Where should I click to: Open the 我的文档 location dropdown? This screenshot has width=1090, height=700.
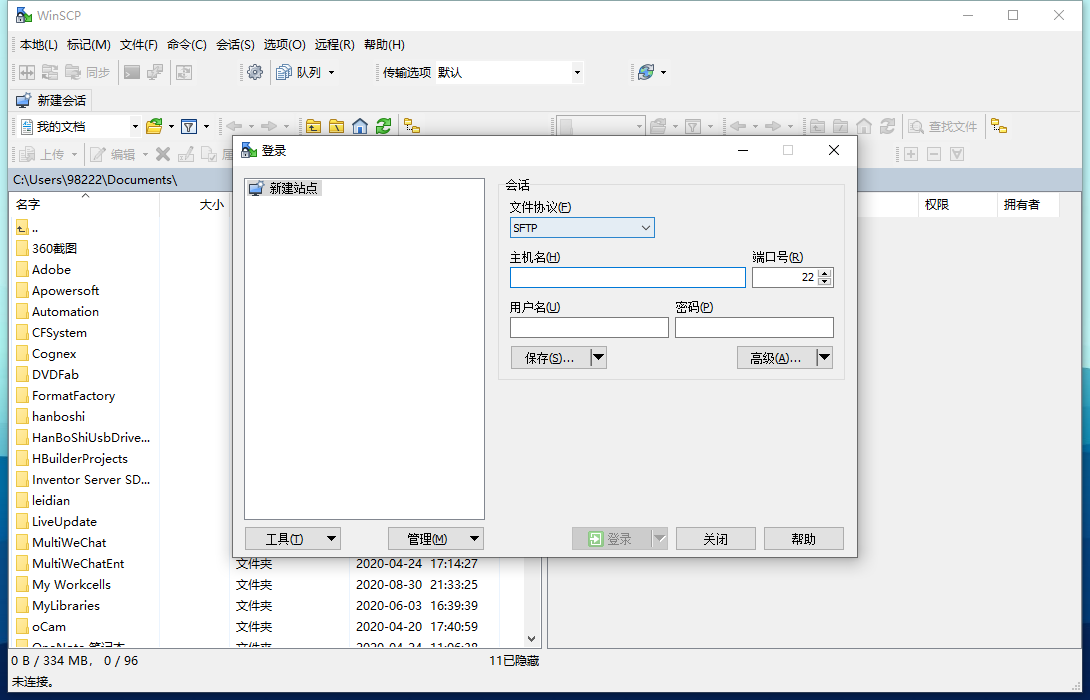click(x=136, y=127)
